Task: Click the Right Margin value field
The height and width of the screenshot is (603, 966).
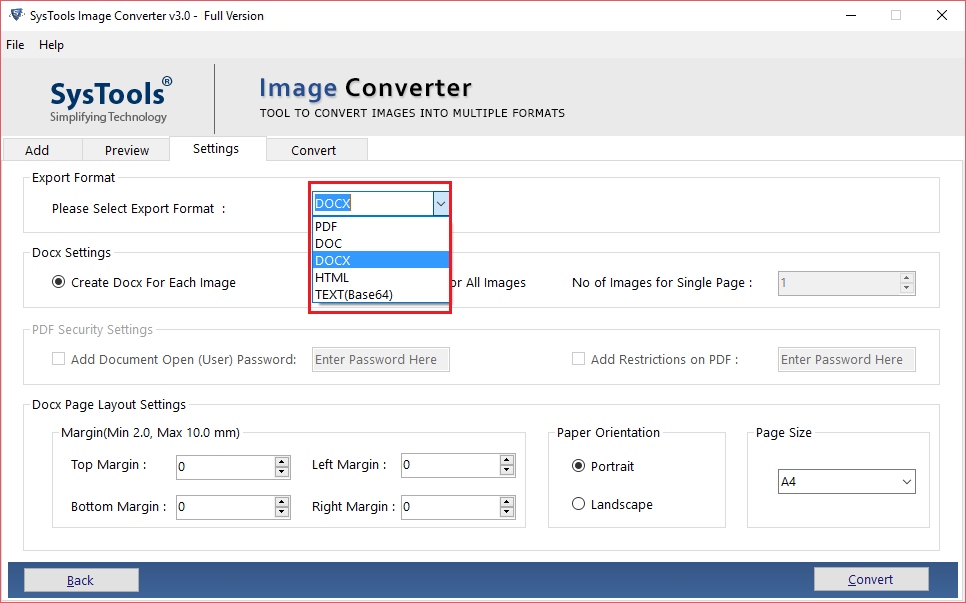Action: click(x=450, y=507)
